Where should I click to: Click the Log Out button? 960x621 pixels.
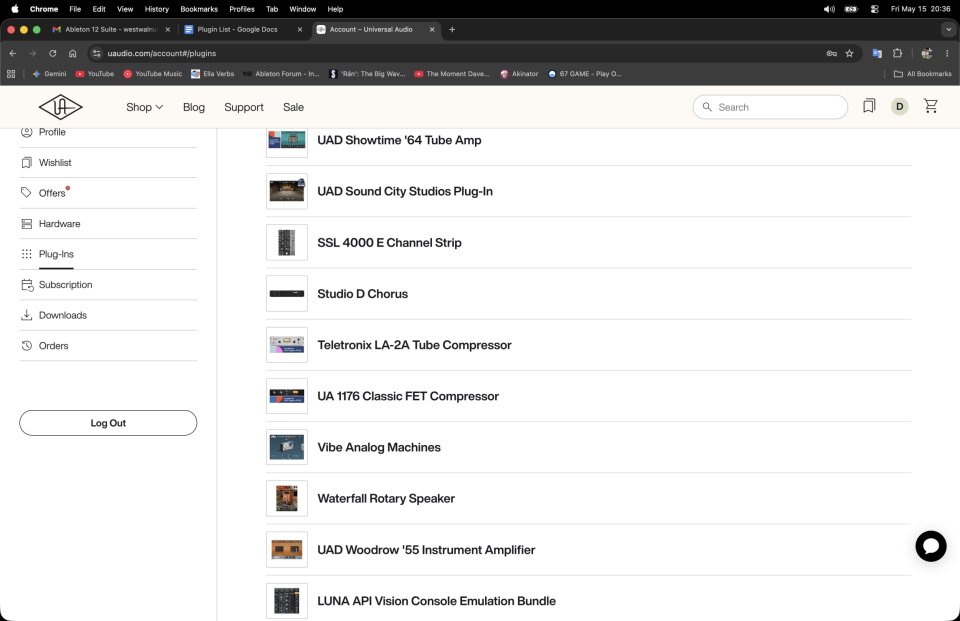108,423
